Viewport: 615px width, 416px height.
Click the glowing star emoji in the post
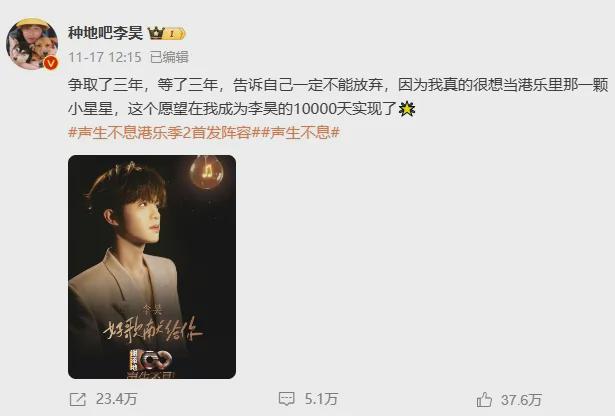tap(407, 109)
